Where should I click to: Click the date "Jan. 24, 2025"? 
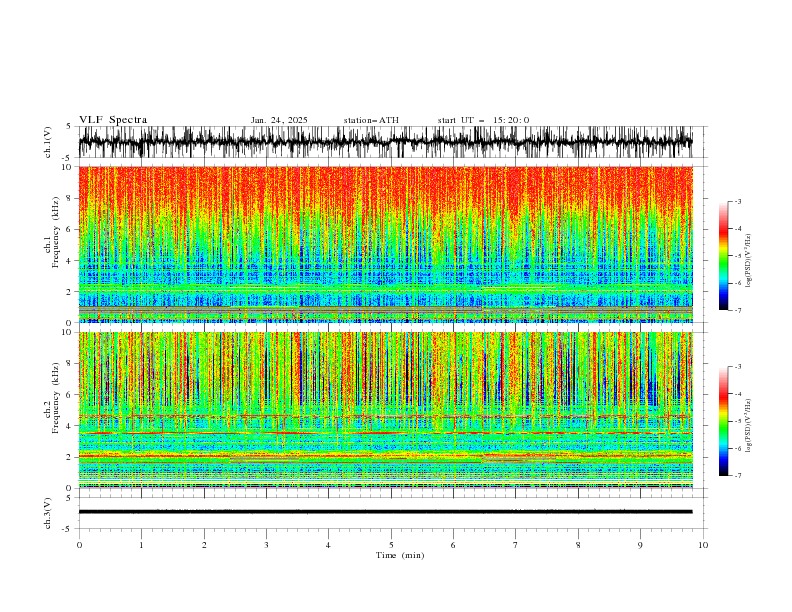click(x=279, y=120)
